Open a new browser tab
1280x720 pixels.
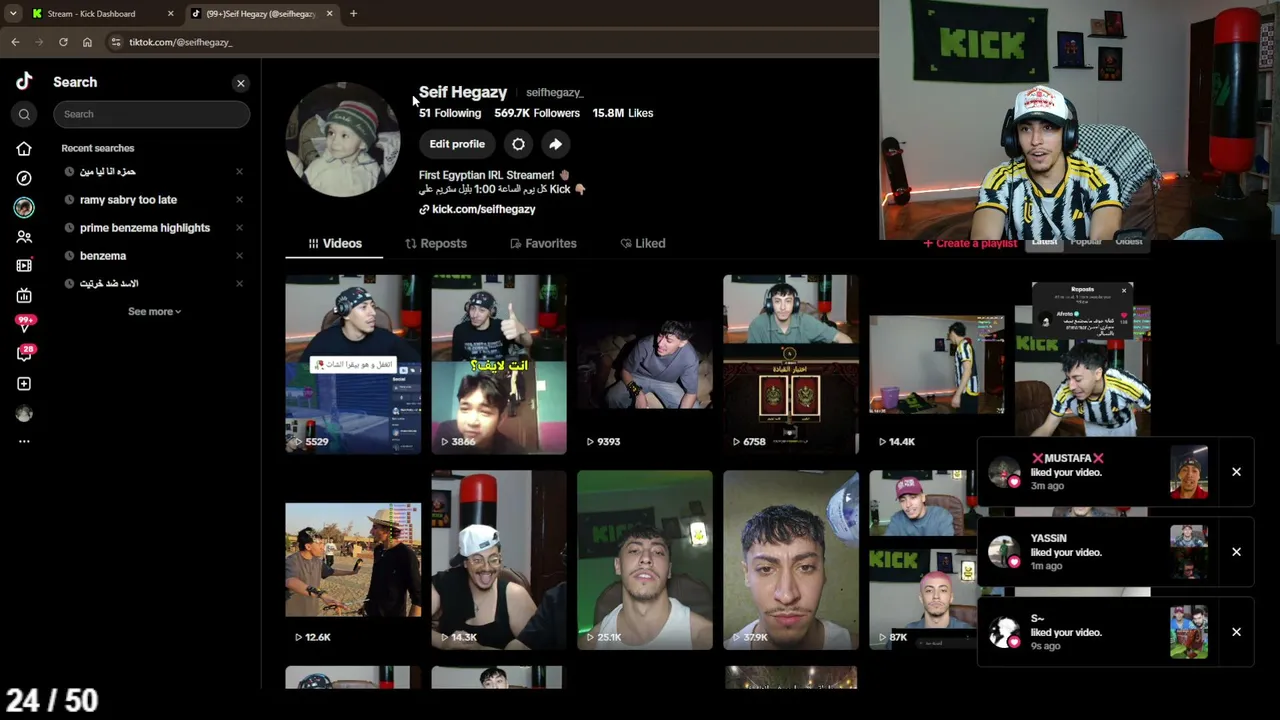tap(353, 14)
